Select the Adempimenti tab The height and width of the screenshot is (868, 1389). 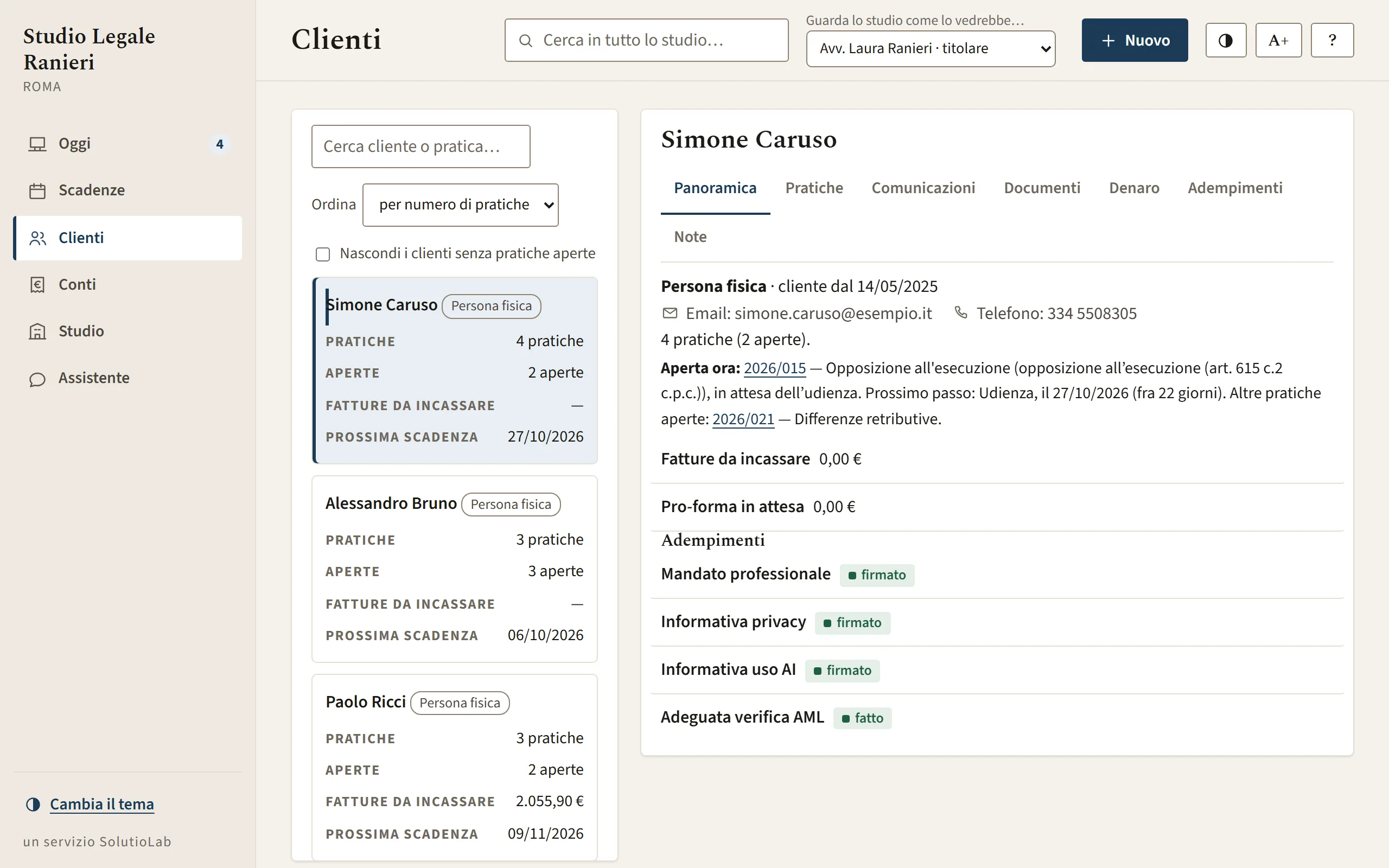[x=1234, y=188]
